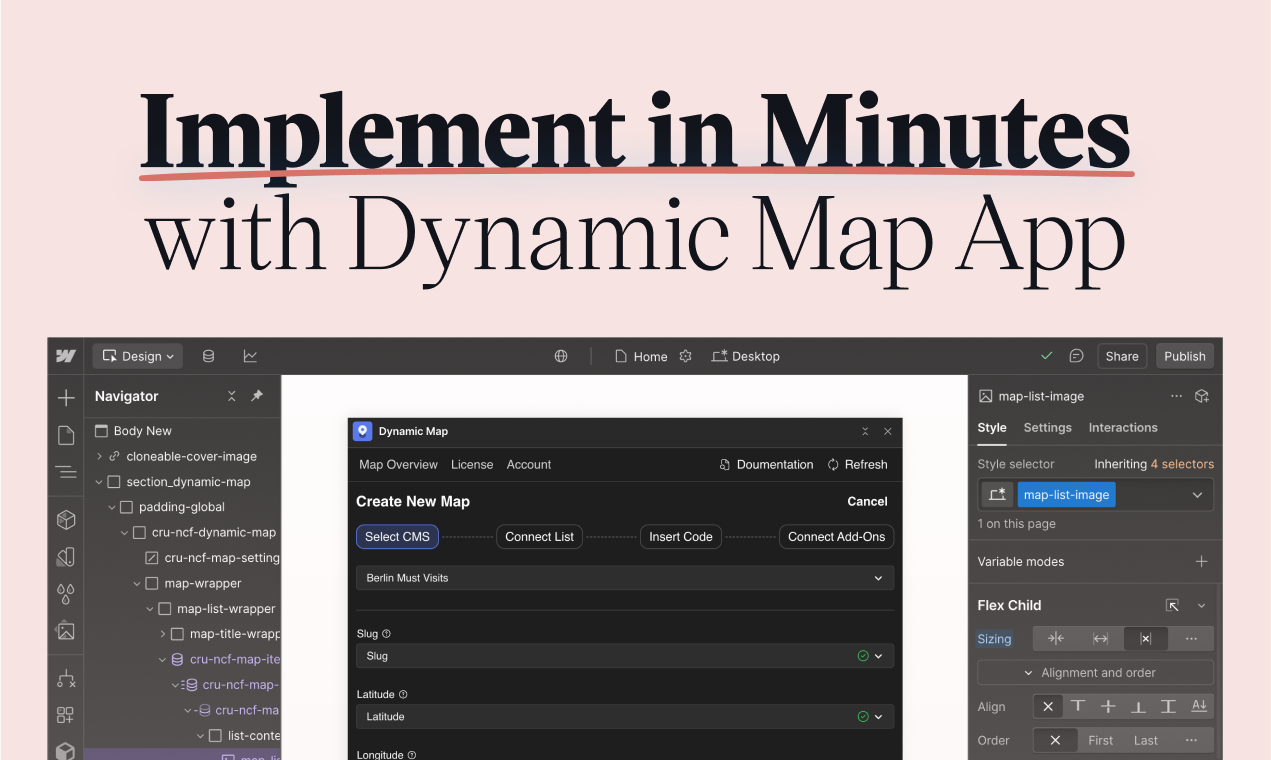Collapse padding-global node in Navigator
Screen dimensions: 1271x760
(112, 507)
